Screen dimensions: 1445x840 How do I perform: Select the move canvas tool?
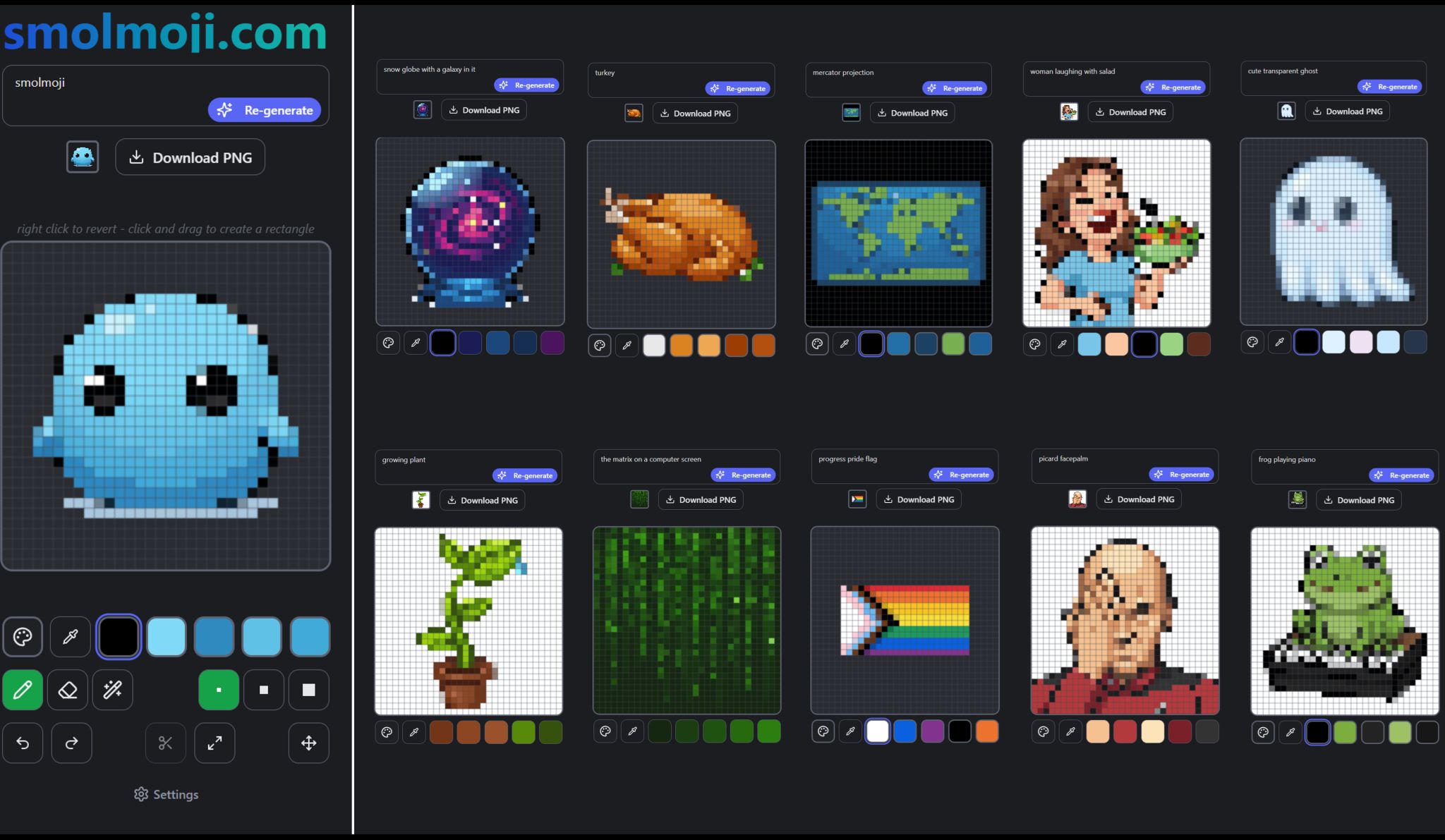(x=309, y=743)
